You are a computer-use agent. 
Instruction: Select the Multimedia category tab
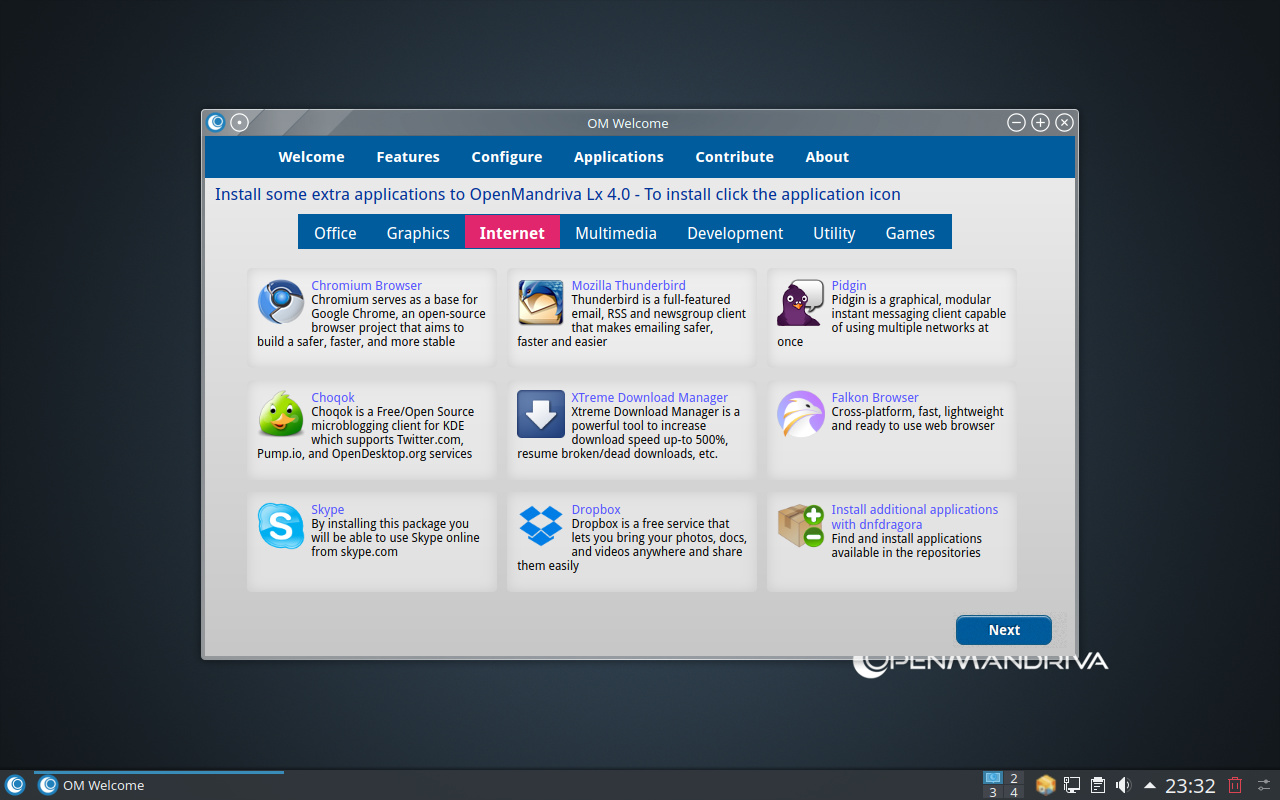point(616,232)
